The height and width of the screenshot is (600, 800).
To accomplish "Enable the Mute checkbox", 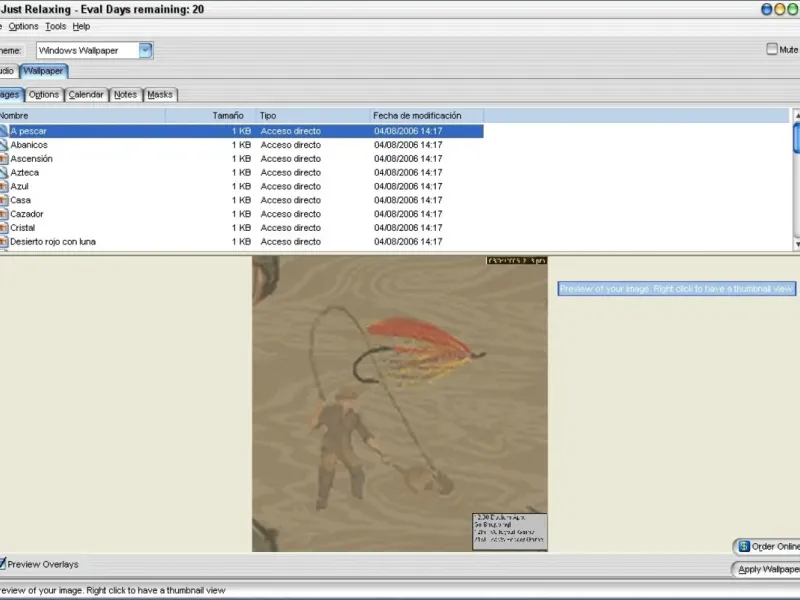I will [x=771, y=49].
